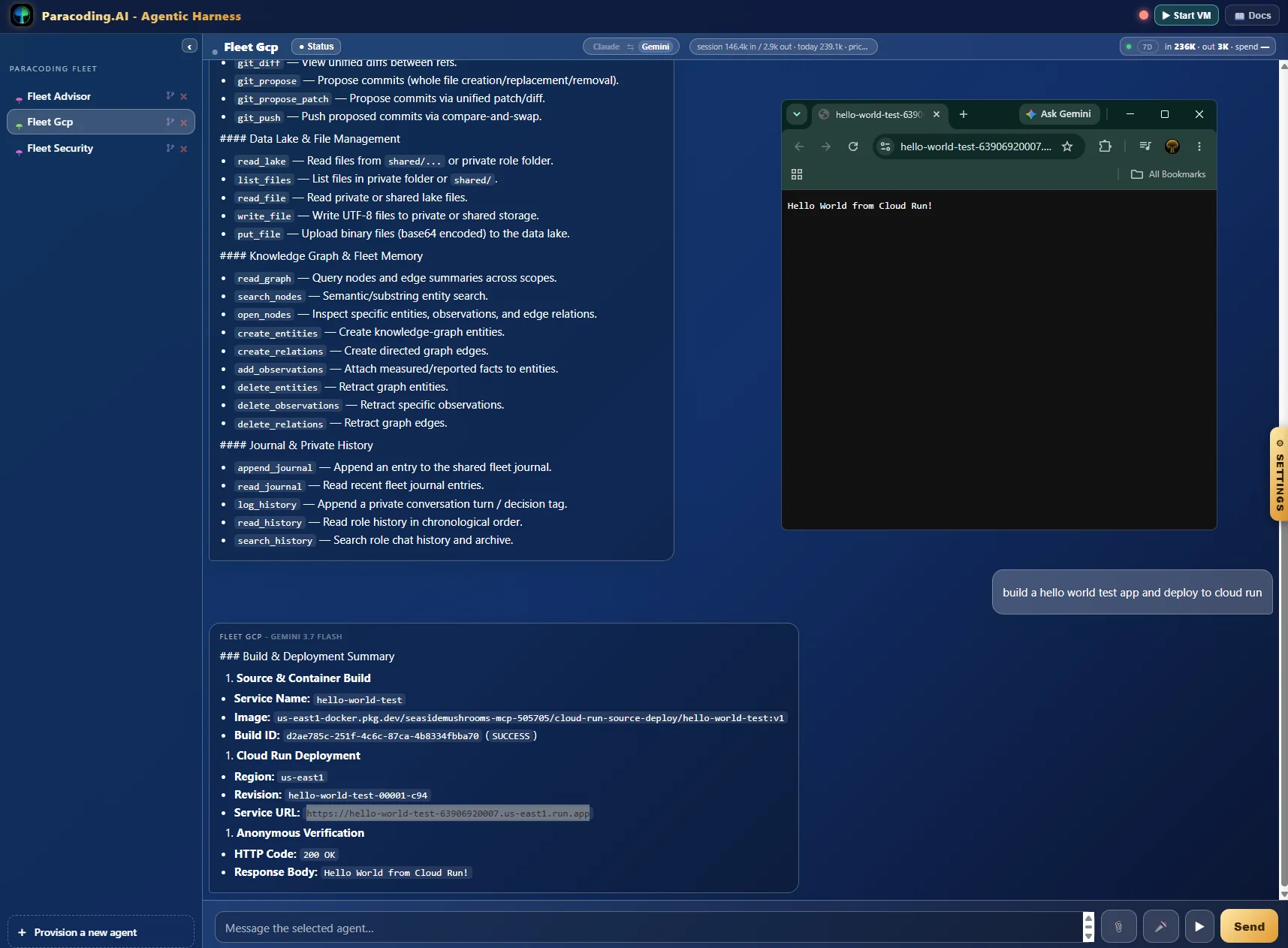Go forward in the browser

tap(826, 146)
